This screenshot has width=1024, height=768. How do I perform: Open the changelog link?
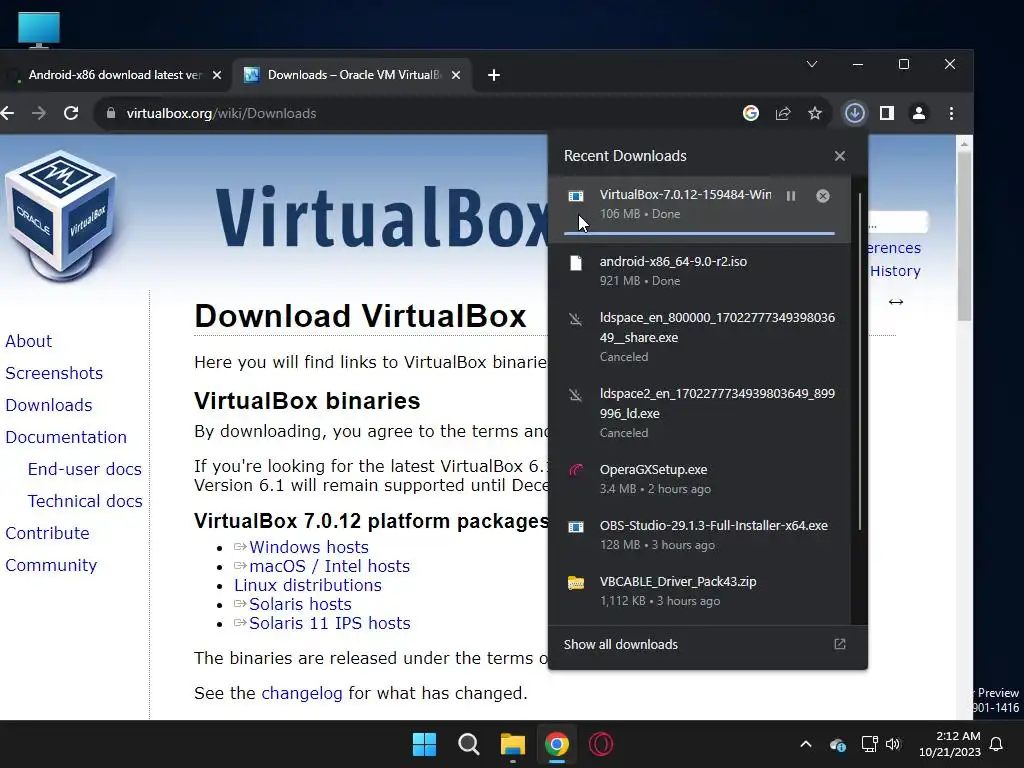coord(302,693)
